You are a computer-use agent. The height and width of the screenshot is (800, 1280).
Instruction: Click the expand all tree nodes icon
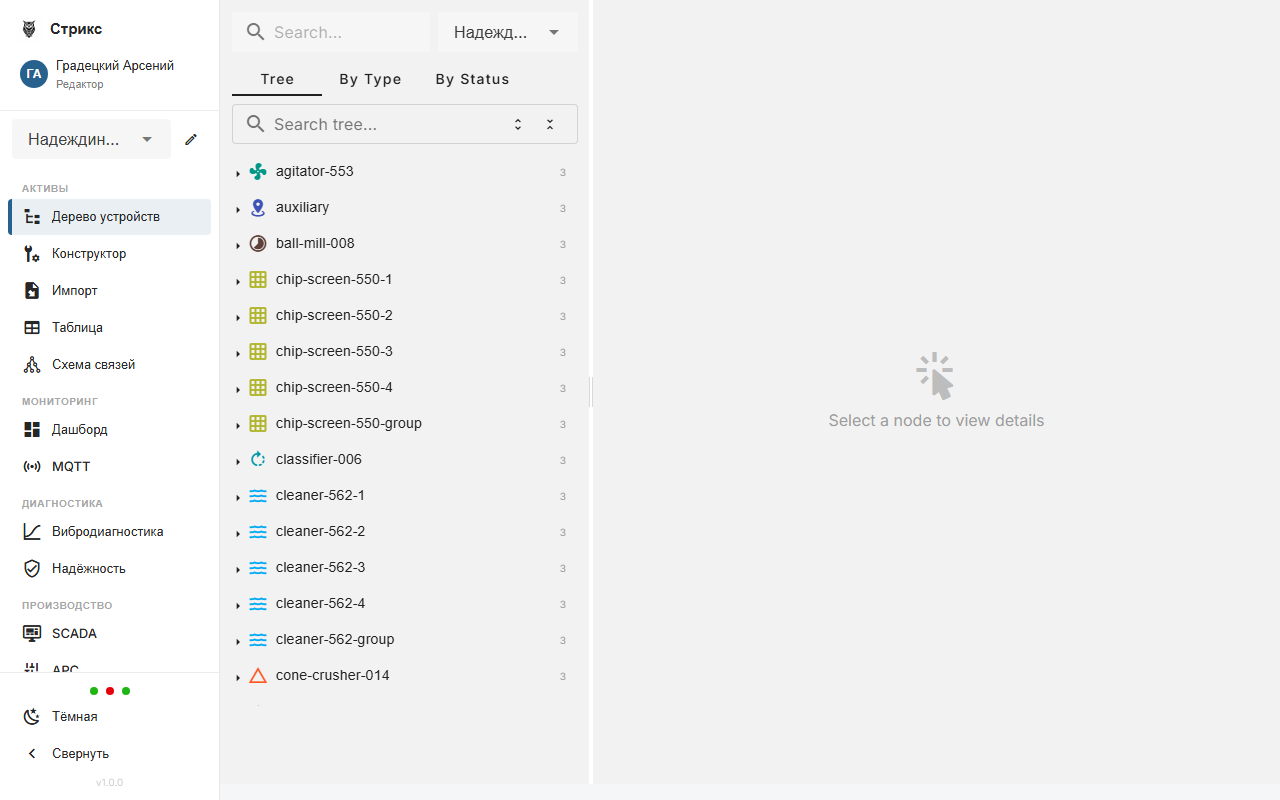point(518,124)
